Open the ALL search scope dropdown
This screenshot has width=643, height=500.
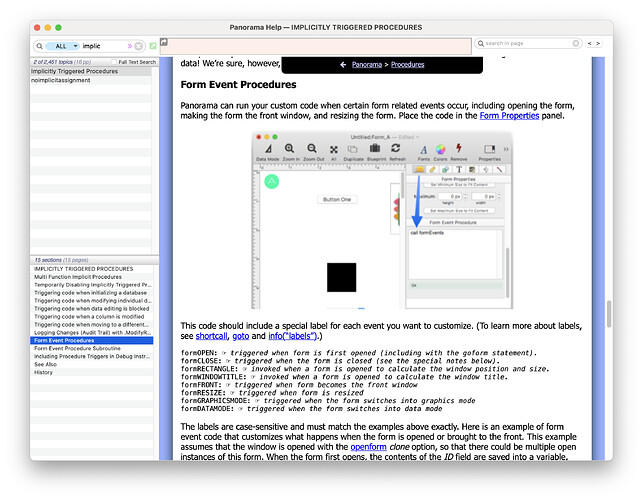point(62,46)
